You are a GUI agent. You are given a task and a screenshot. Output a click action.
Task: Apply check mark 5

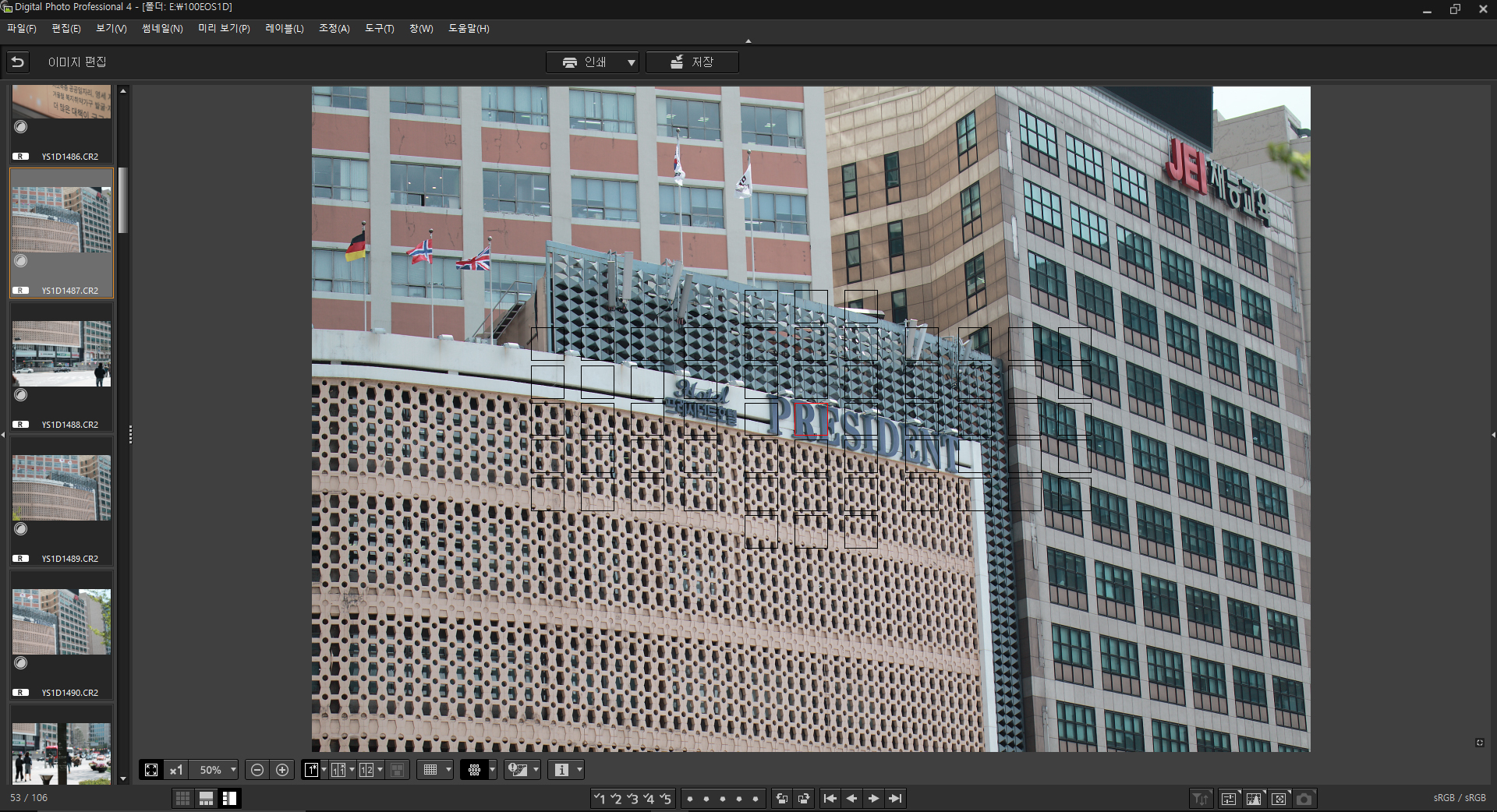(x=665, y=798)
